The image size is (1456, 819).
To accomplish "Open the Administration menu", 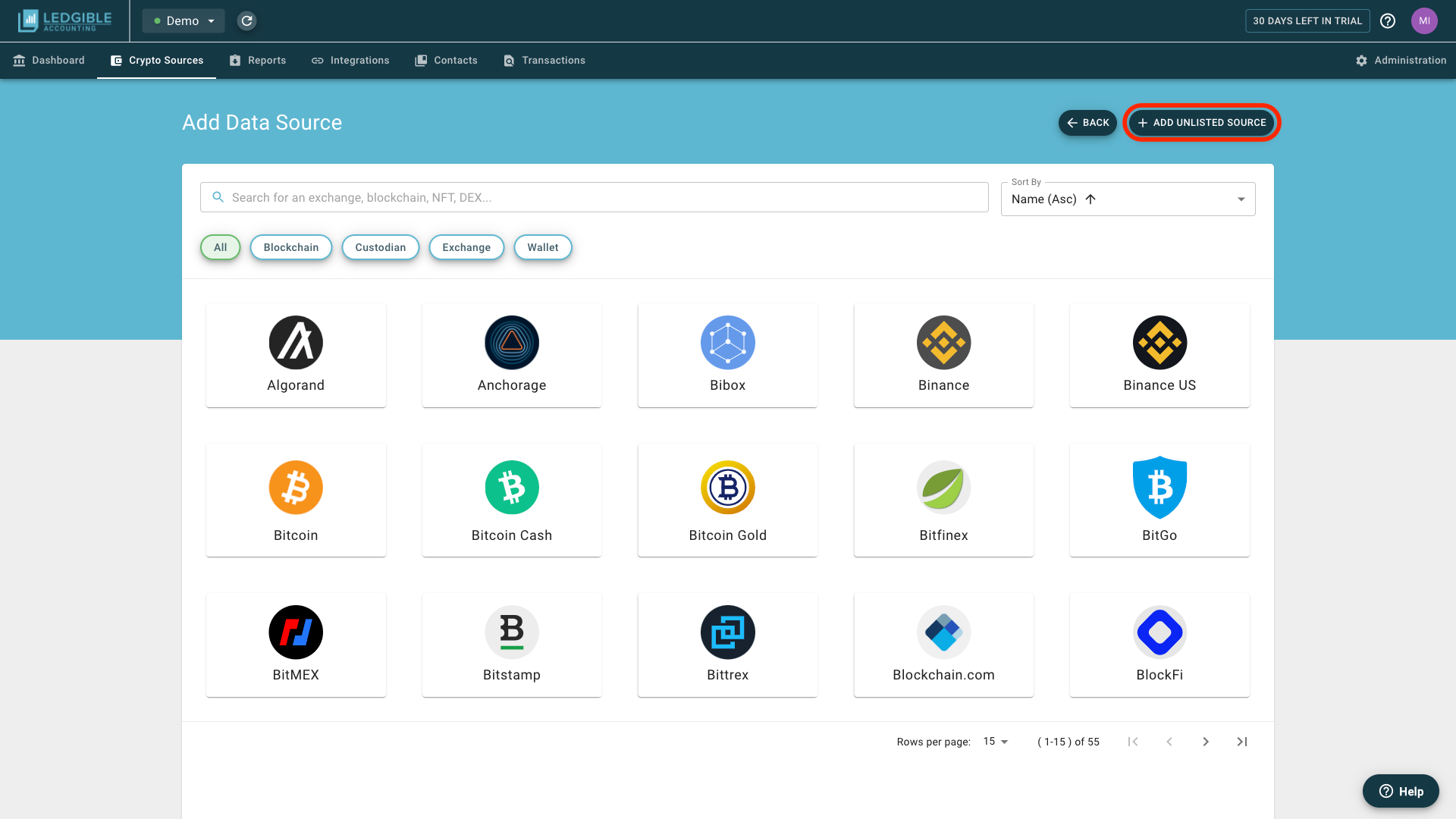I will [x=1401, y=61].
